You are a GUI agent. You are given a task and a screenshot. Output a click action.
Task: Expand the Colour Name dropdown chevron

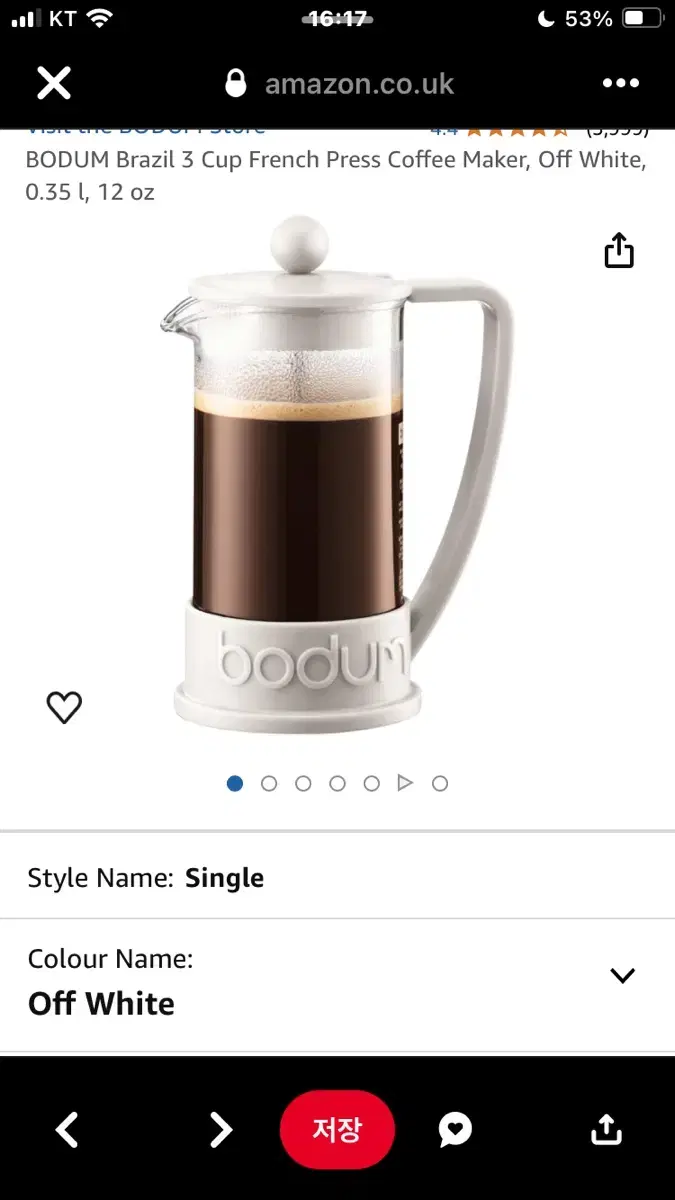(622, 975)
